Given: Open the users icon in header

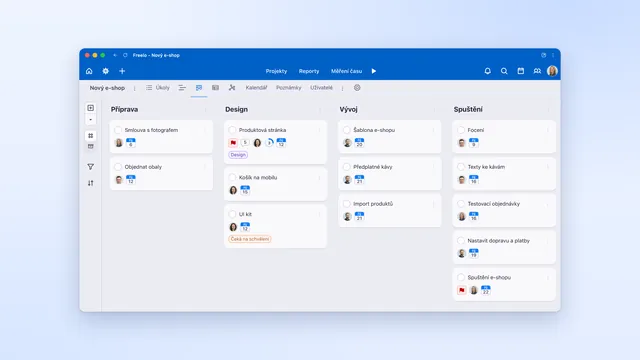Looking at the screenshot, I should point(537,71).
